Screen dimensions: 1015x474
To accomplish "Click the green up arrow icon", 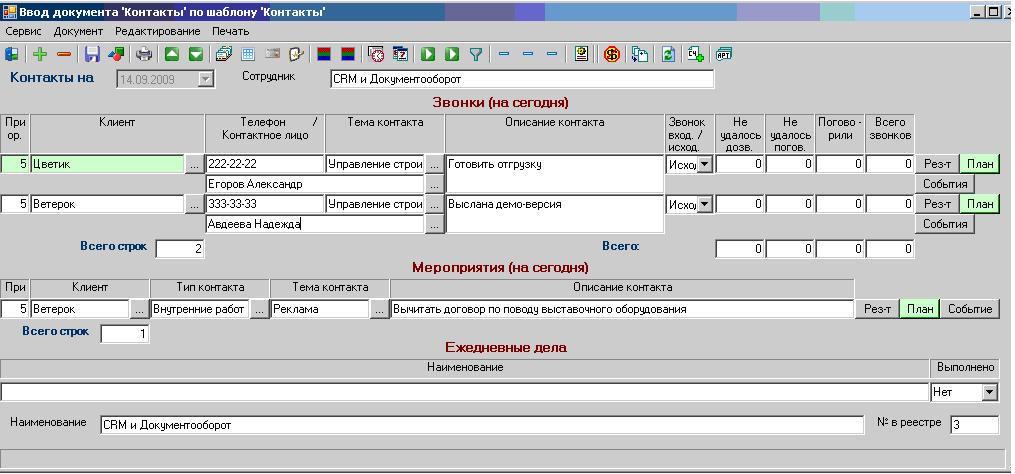I will coord(172,54).
